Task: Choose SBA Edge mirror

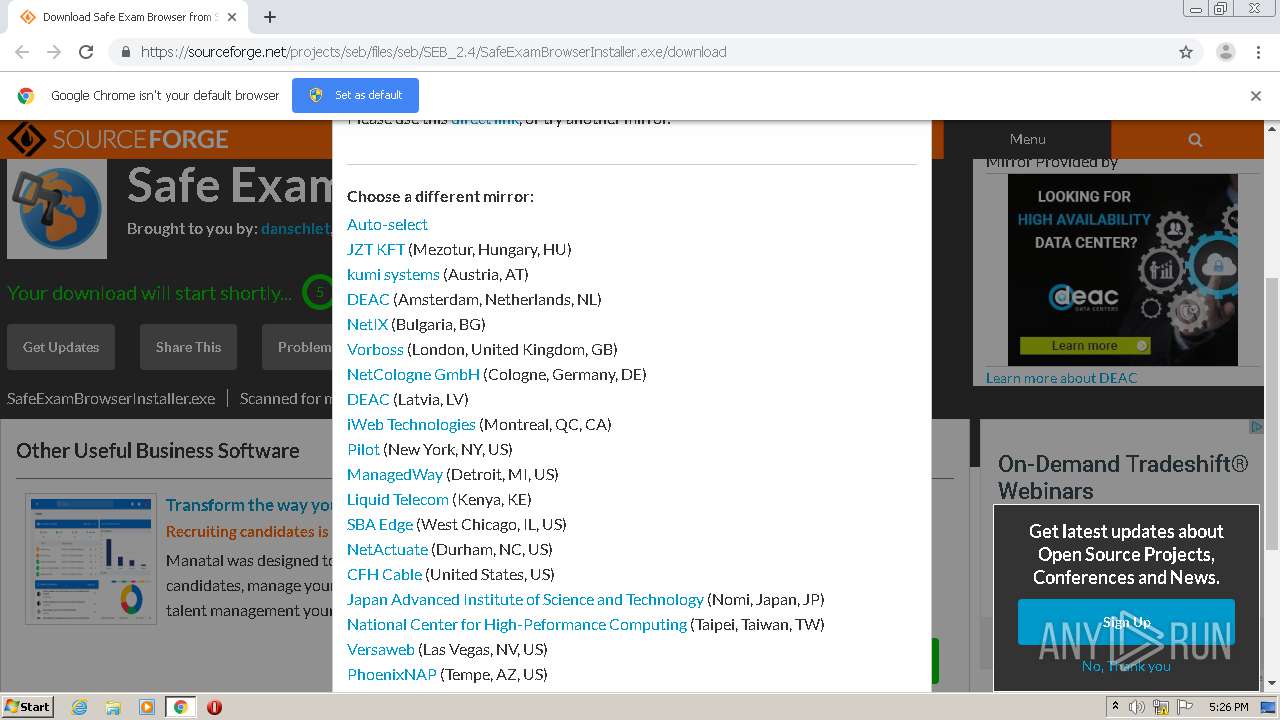Action: coord(380,524)
